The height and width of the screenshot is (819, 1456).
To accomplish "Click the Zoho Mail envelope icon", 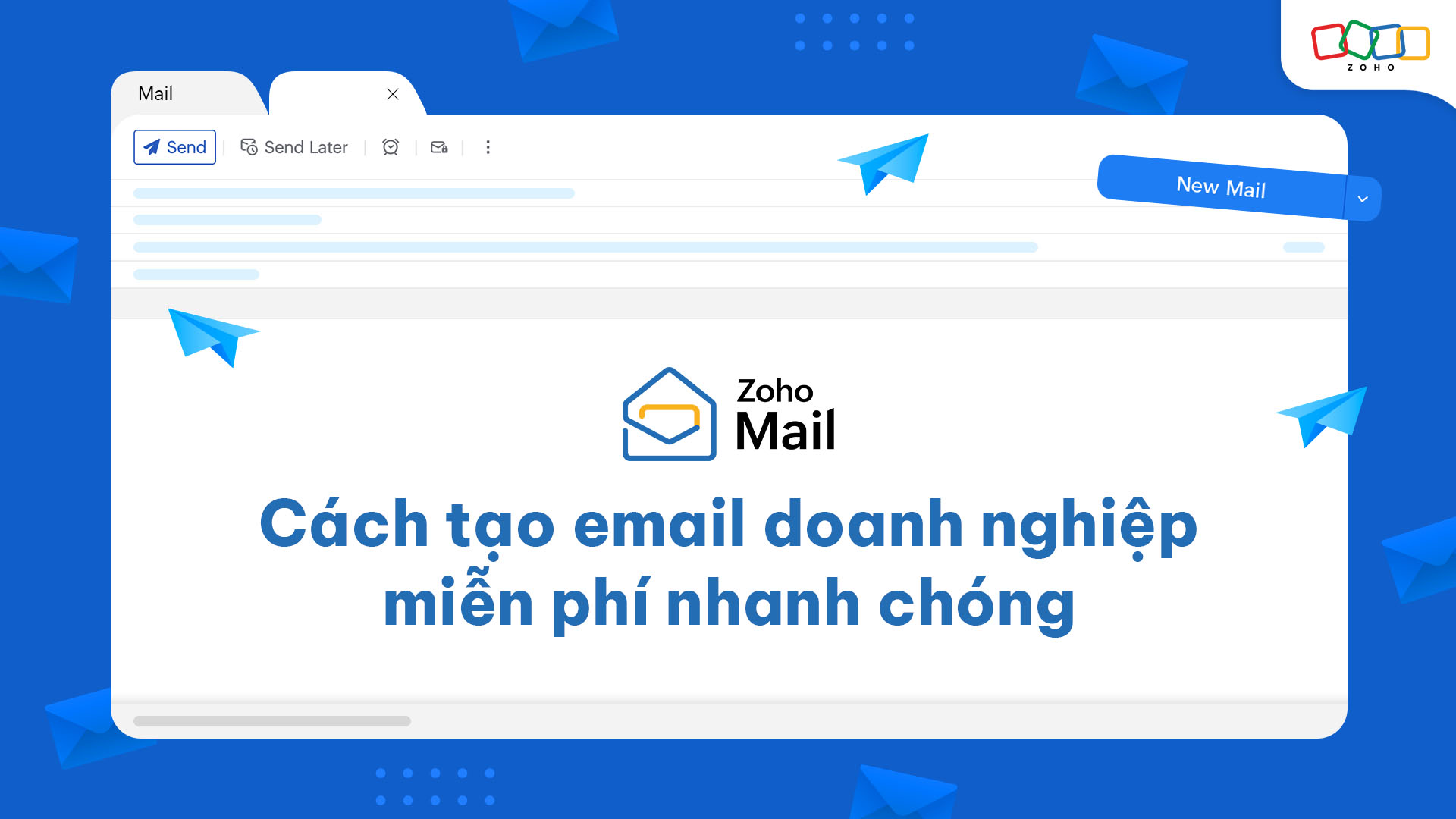I will coord(668,415).
